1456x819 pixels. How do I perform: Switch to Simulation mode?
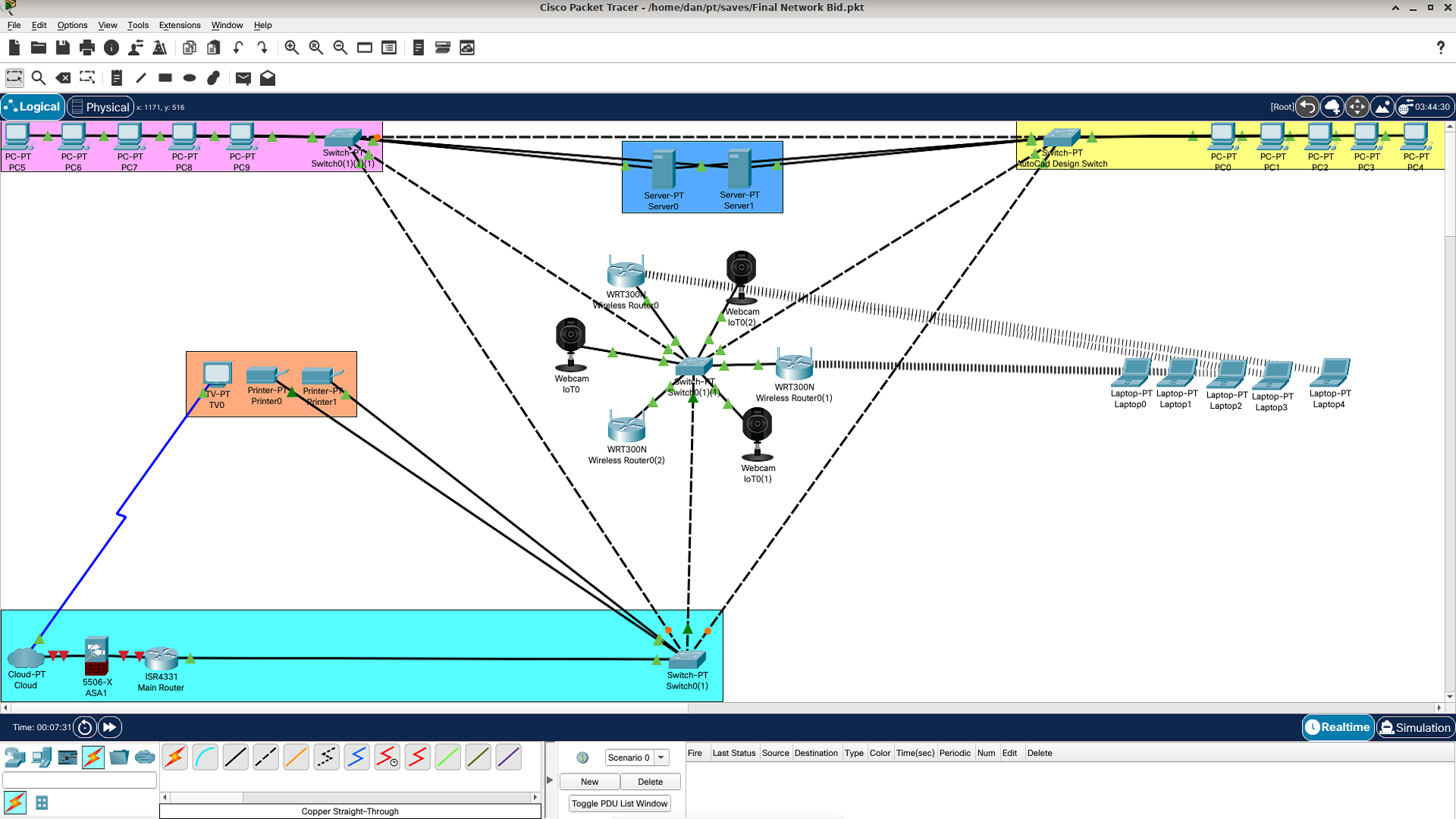click(1415, 727)
